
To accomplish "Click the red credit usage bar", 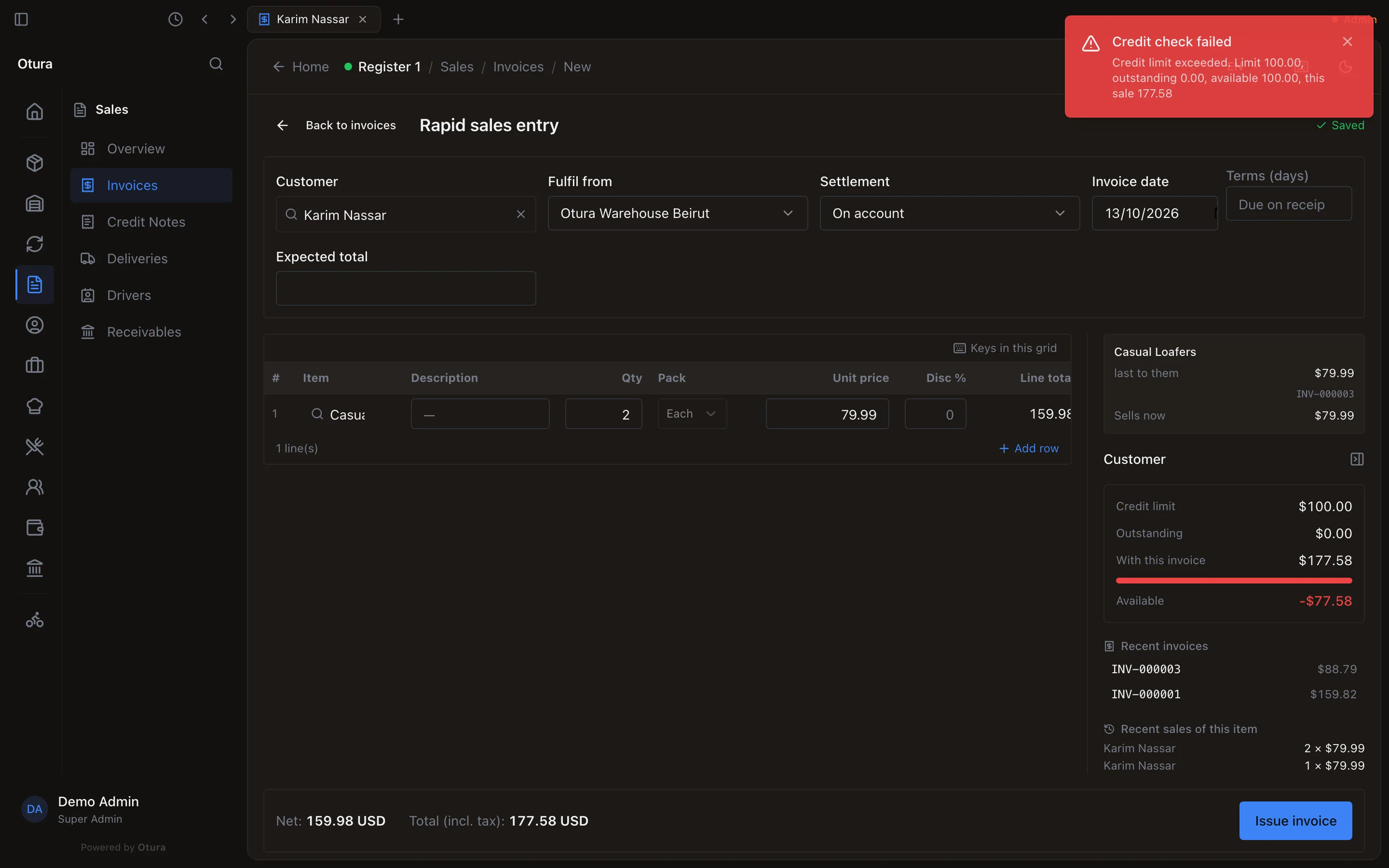I will pyautogui.click(x=1233, y=581).
